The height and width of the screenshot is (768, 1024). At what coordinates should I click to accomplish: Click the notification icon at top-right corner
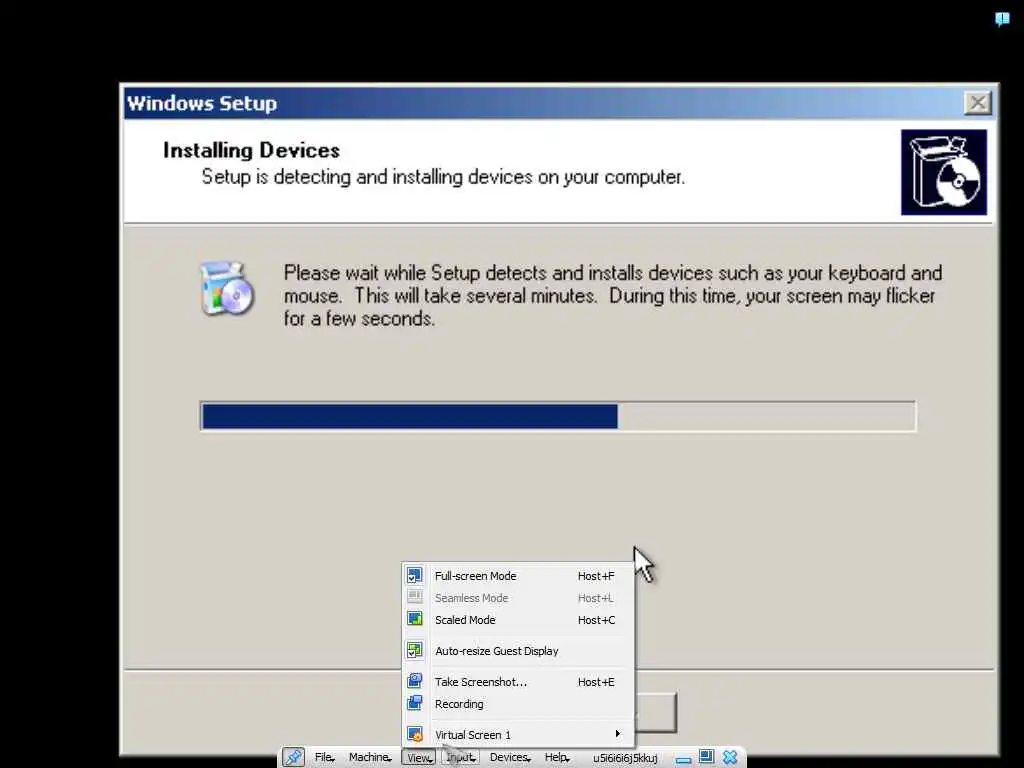tap(1002, 19)
